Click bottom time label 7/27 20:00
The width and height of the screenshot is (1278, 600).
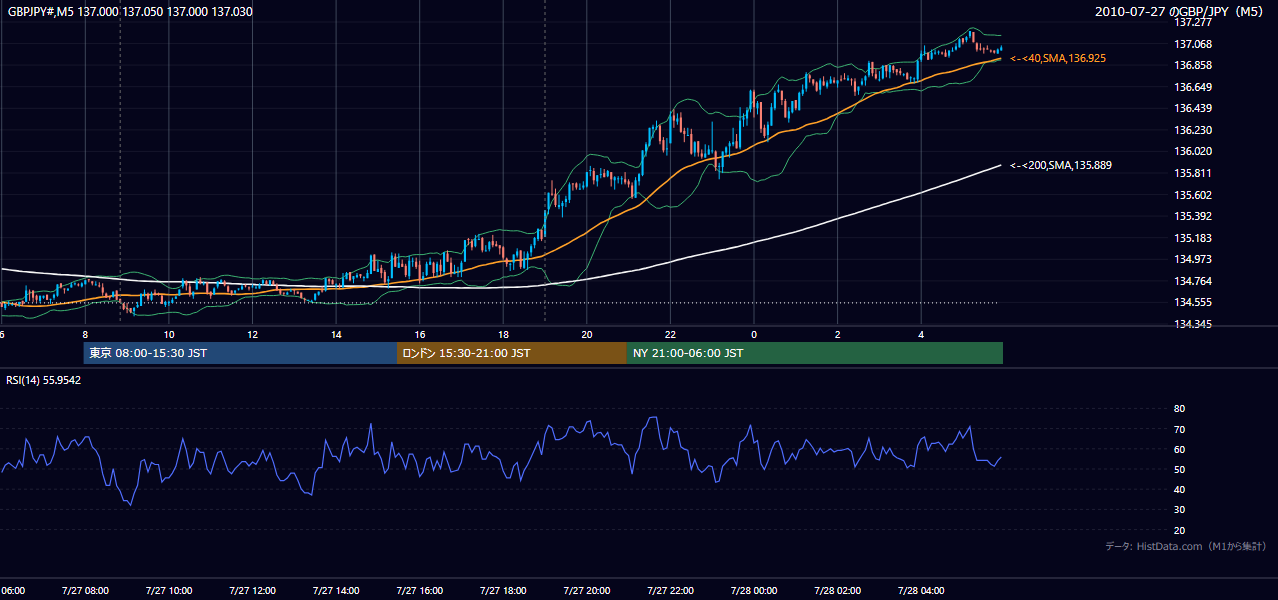(587, 590)
